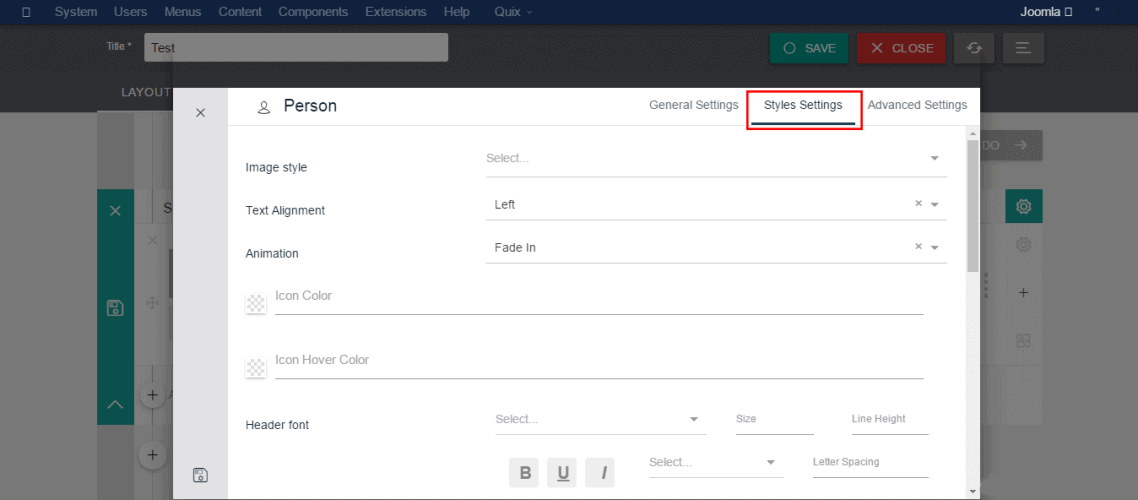Toggle underline for header font
Viewport: 1138px width, 500px height.
(x=563, y=473)
